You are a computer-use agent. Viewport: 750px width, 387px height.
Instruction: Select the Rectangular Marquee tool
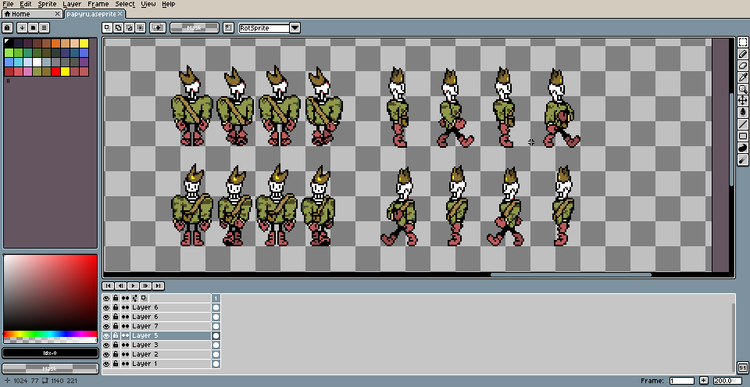743,42
